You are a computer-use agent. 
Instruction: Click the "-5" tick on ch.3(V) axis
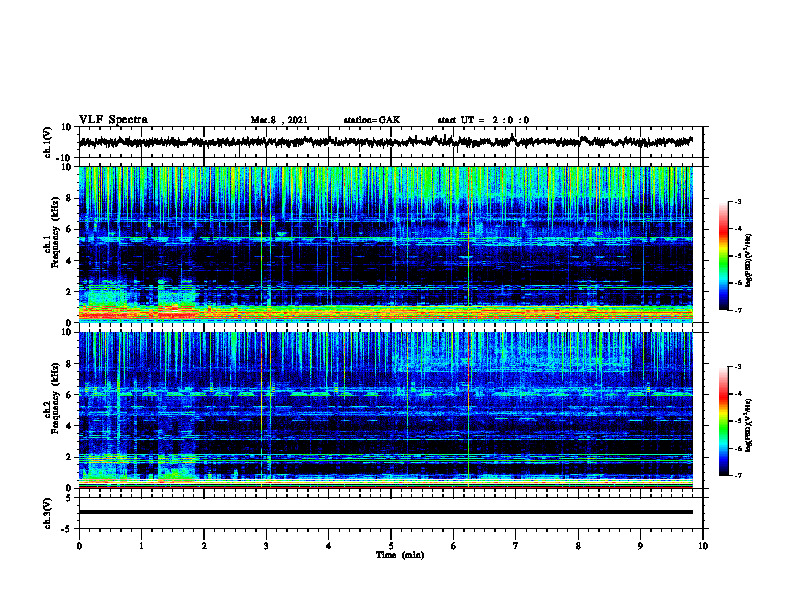67,529
